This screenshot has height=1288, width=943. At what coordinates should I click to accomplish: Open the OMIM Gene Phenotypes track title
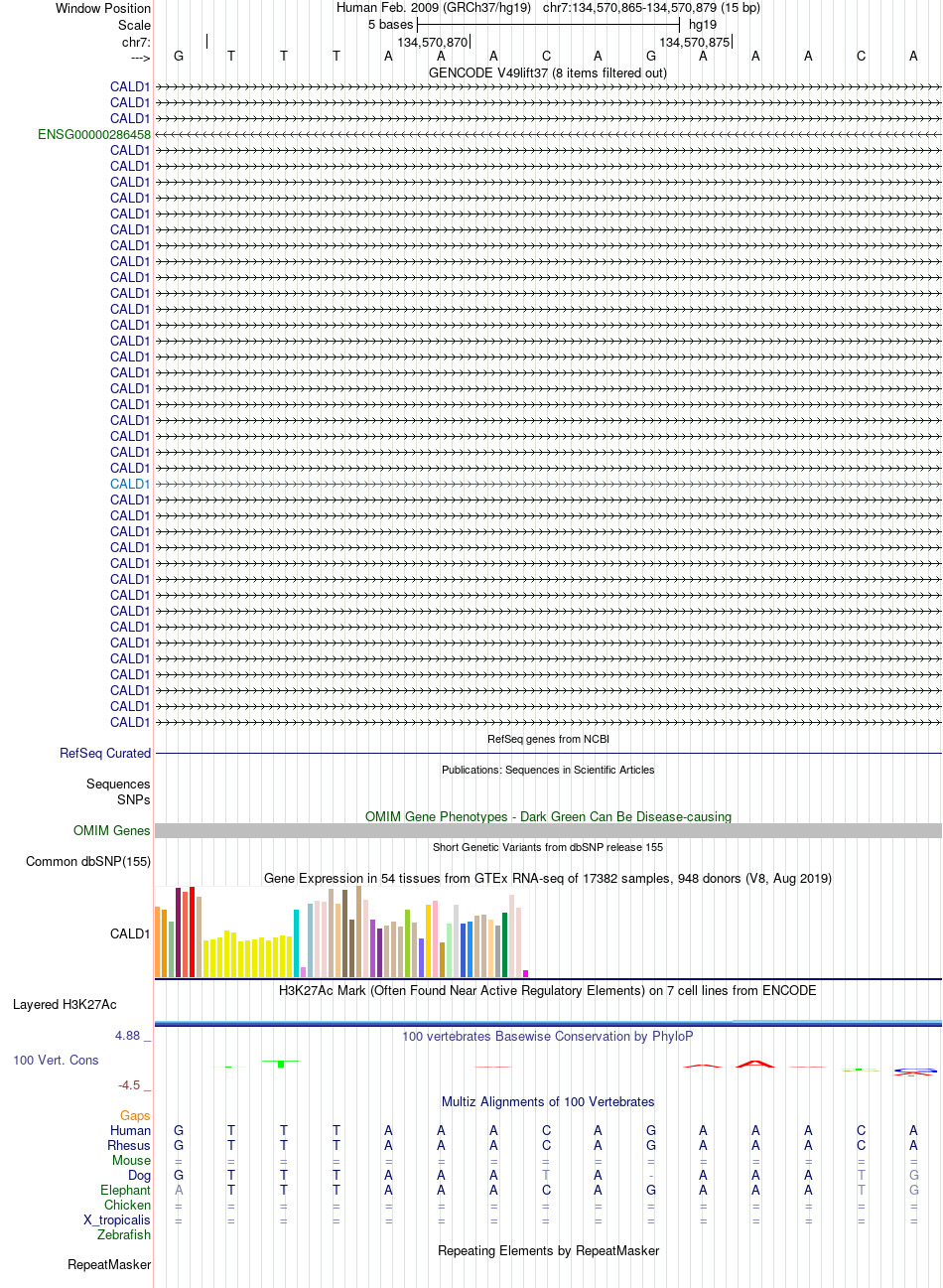(x=548, y=817)
